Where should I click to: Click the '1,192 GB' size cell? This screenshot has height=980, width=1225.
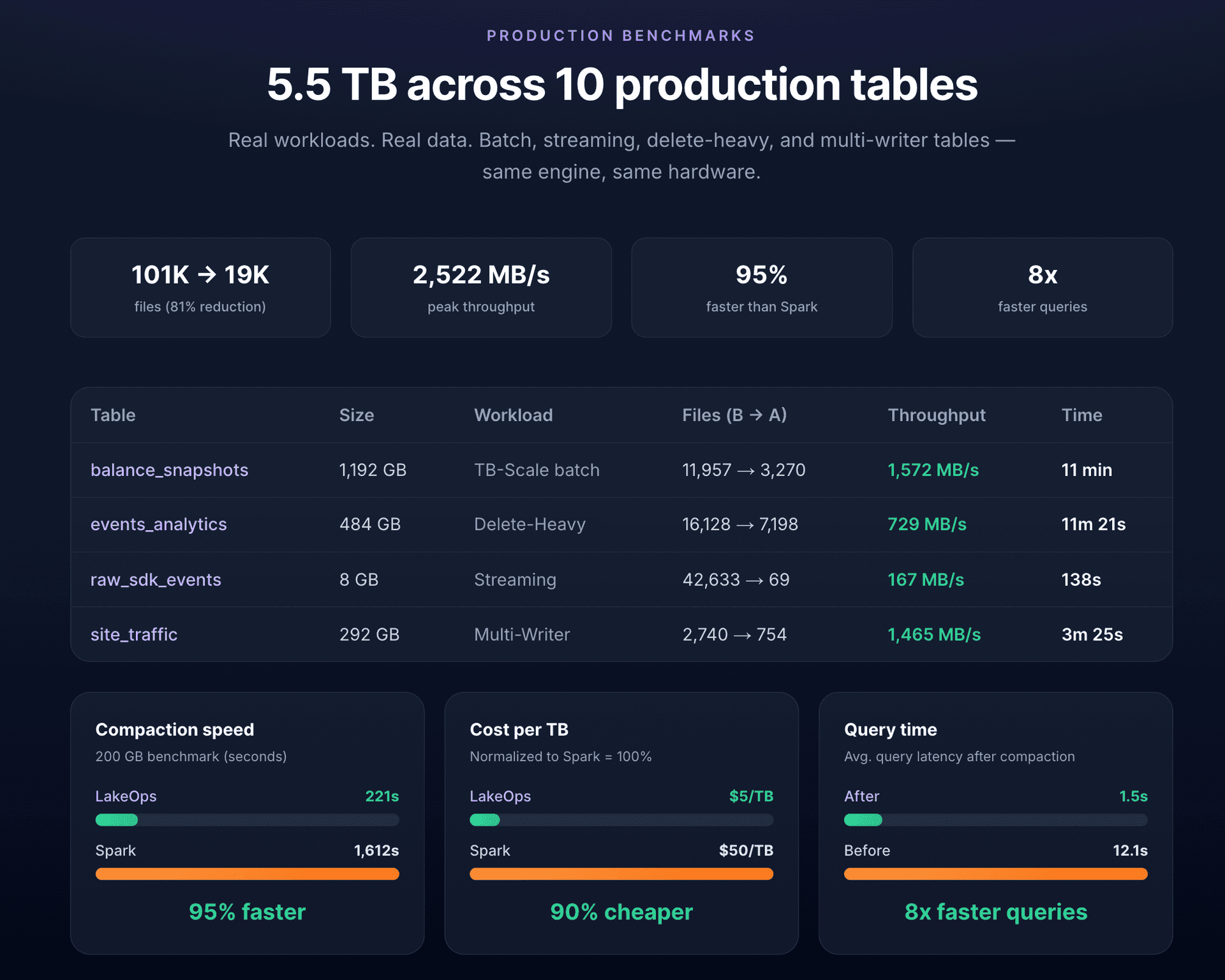pos(373,470)
